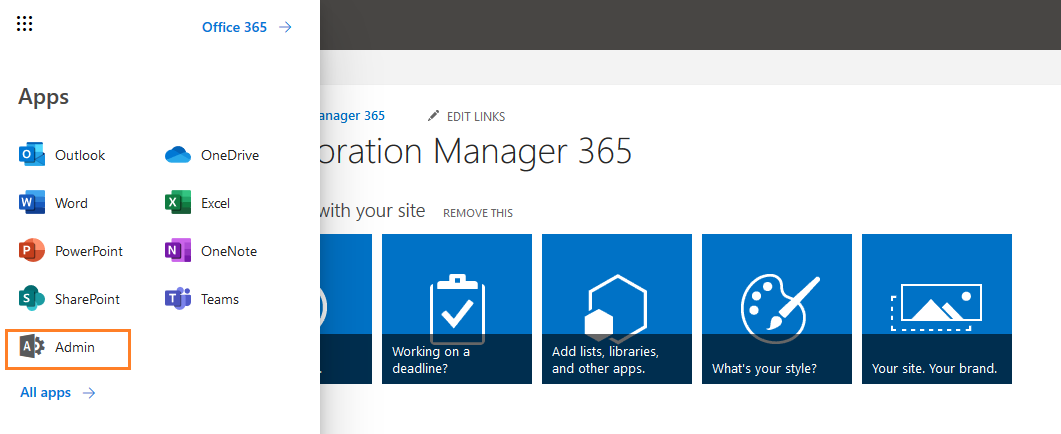This screenshot has width=1061, height=434.
Task: Click the REMOVE THIS link
Action: pyautogui.click(x=478, y=213)
